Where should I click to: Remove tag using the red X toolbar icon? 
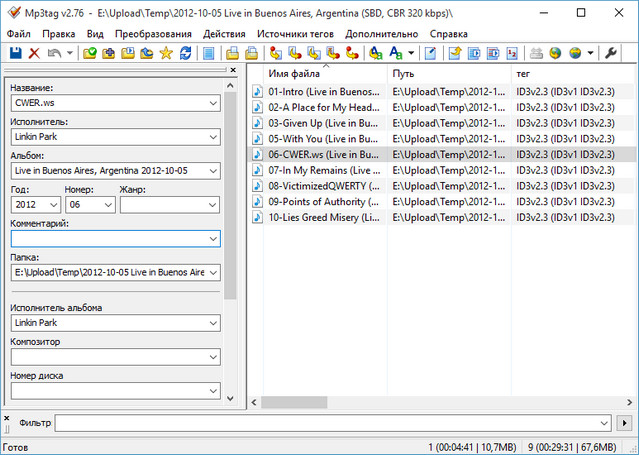coord(34,53)
